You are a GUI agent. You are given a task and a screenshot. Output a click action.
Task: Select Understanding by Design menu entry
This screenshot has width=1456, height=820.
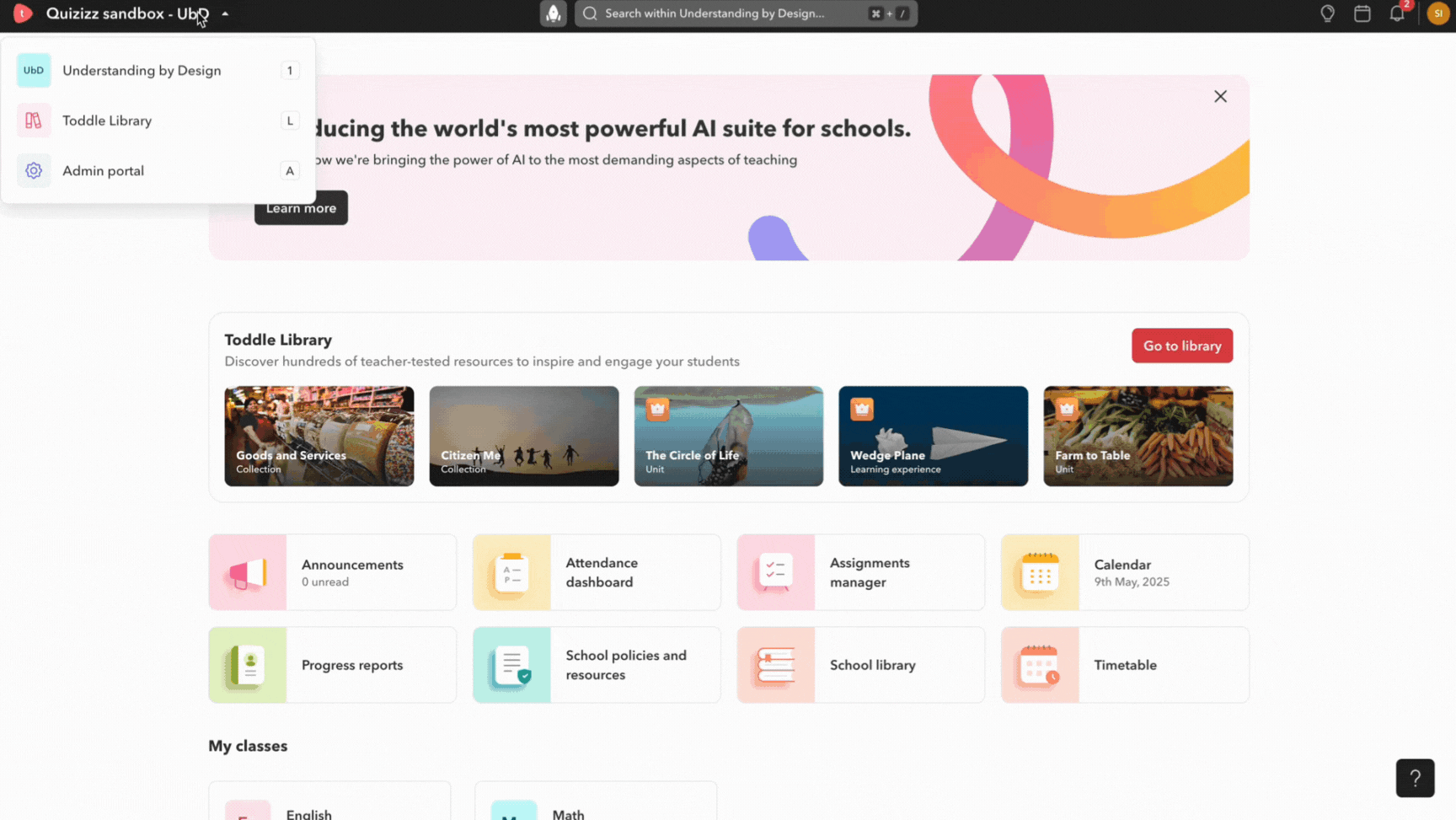click(x=158, y=71)
